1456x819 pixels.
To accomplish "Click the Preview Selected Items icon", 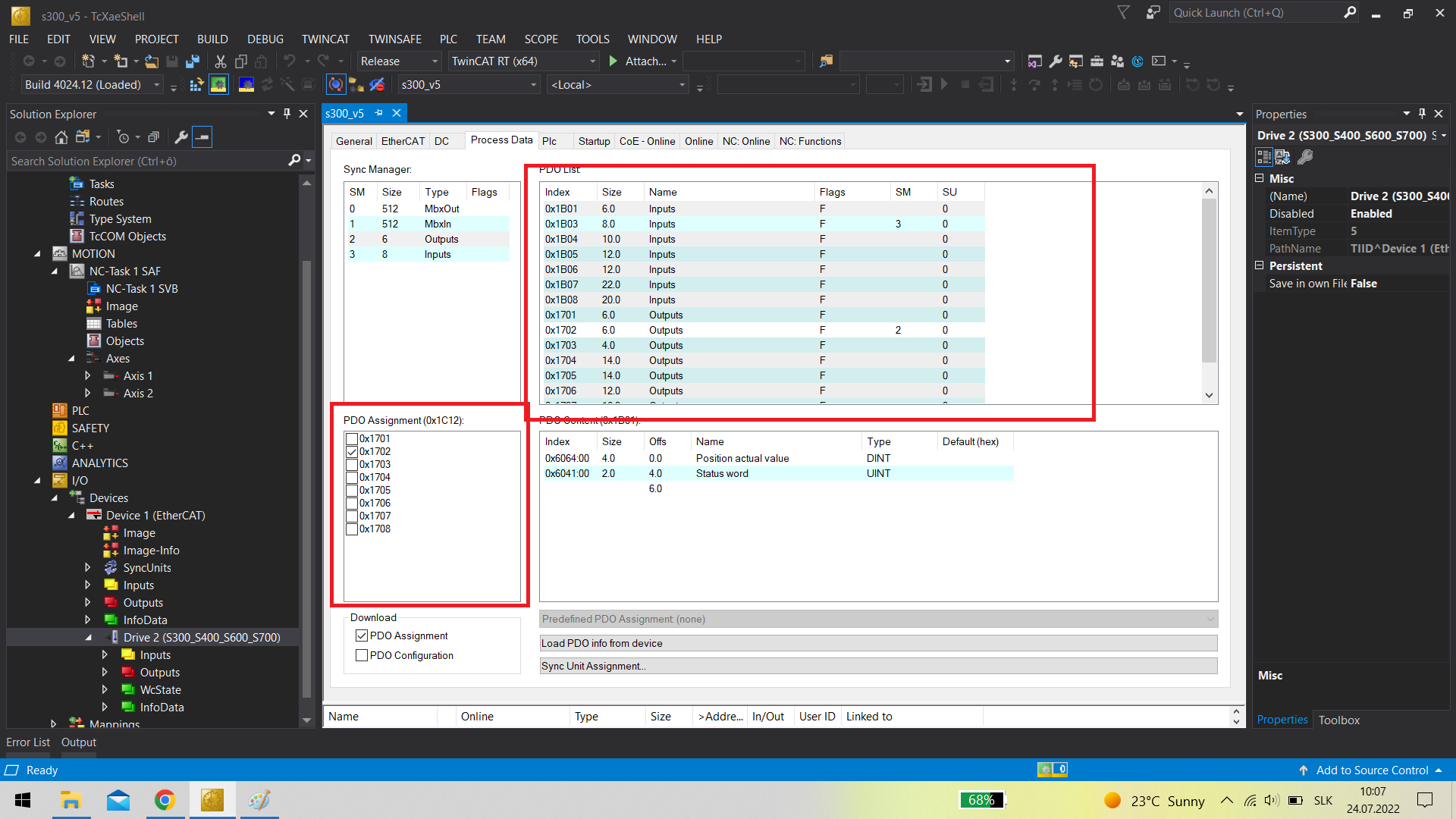I will [x=202, y=137].
